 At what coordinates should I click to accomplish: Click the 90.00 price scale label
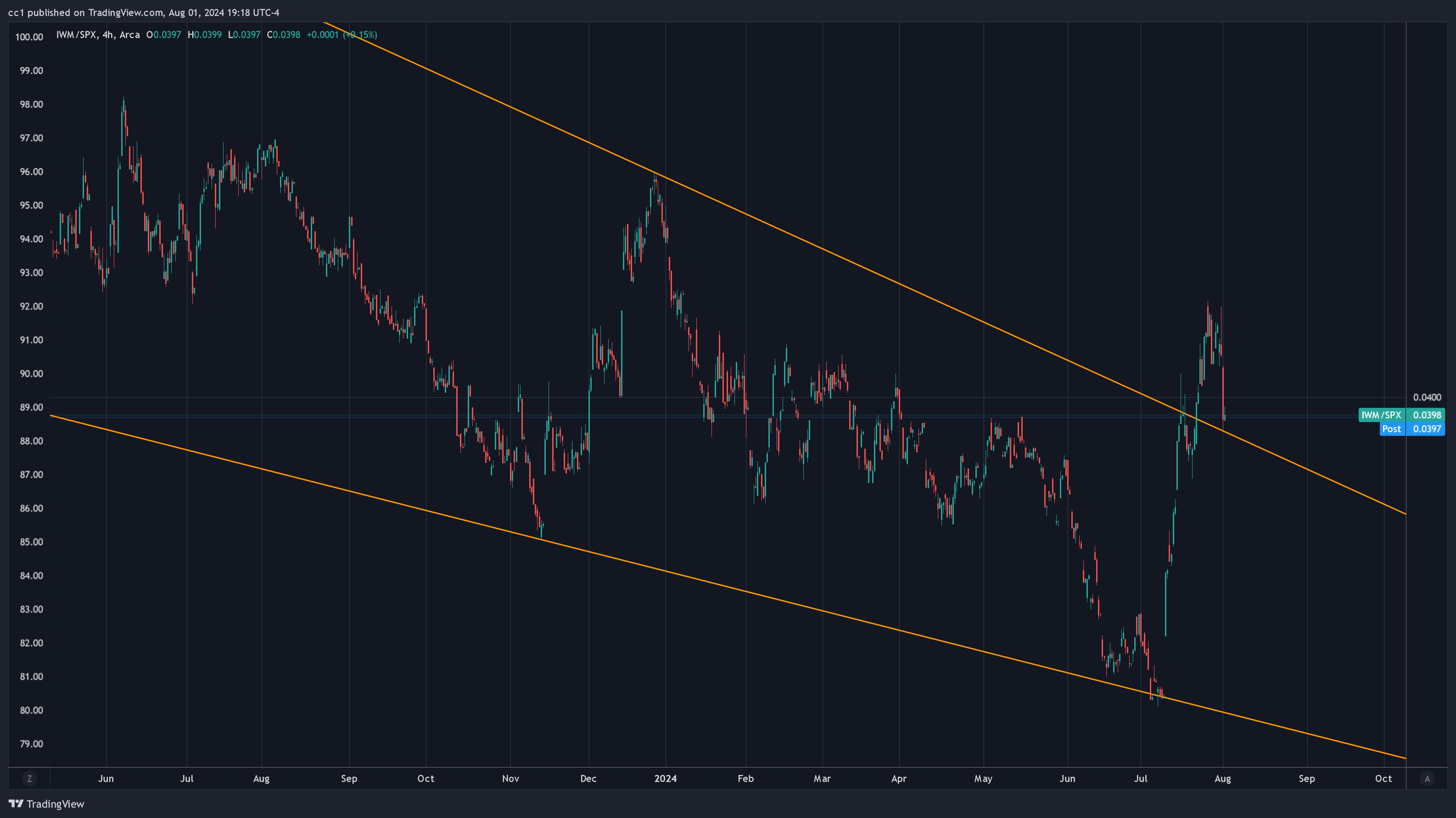tap(32, 373)
